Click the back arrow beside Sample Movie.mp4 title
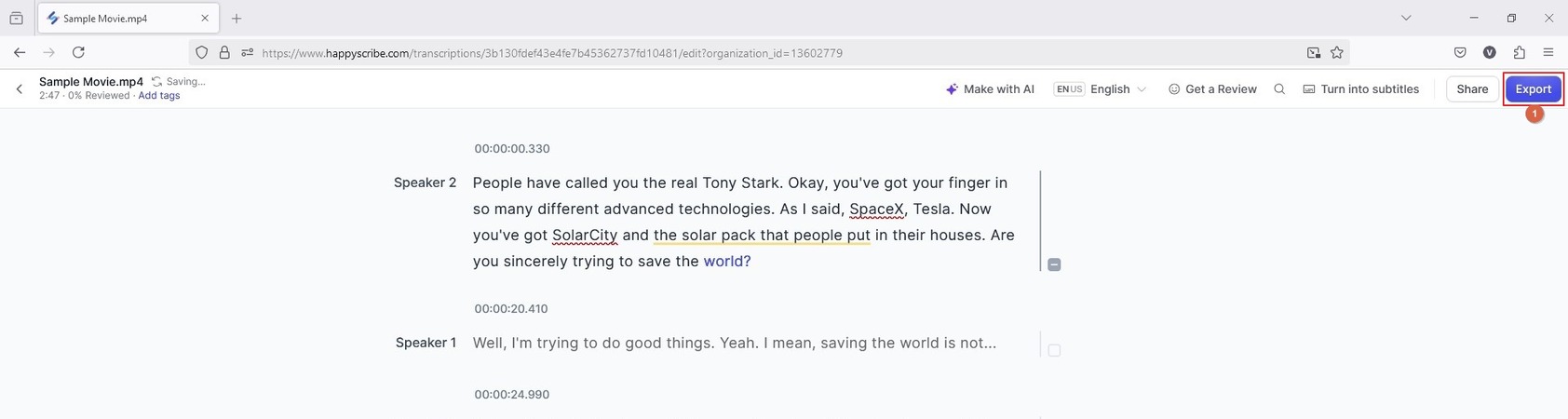1568x419 pixels. (x=19, y=89)
